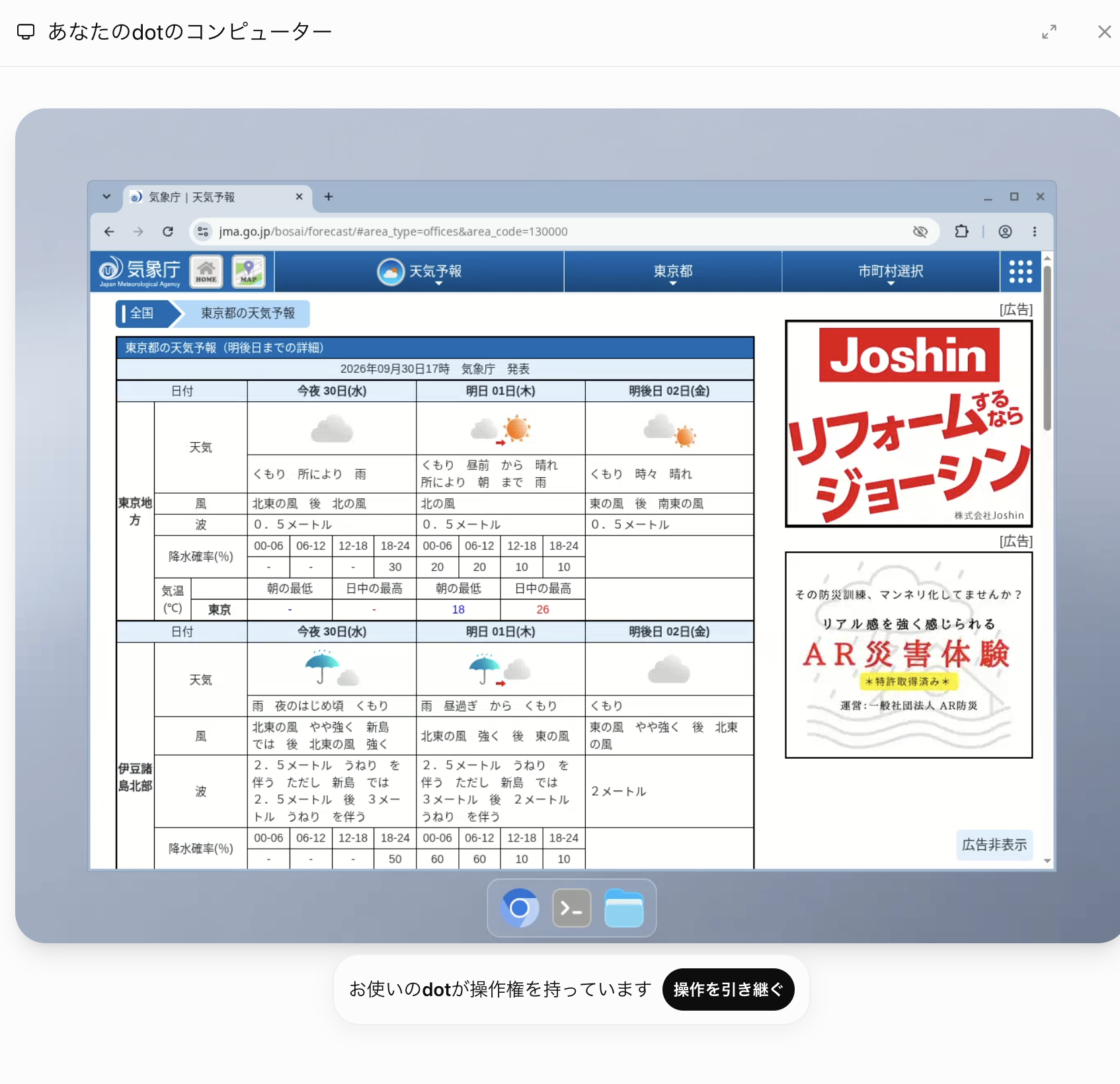The width and height of the screenshot is (1120, 1084).
Task: Click the tracking protection eye icon
Action: [x=920, y=231]
